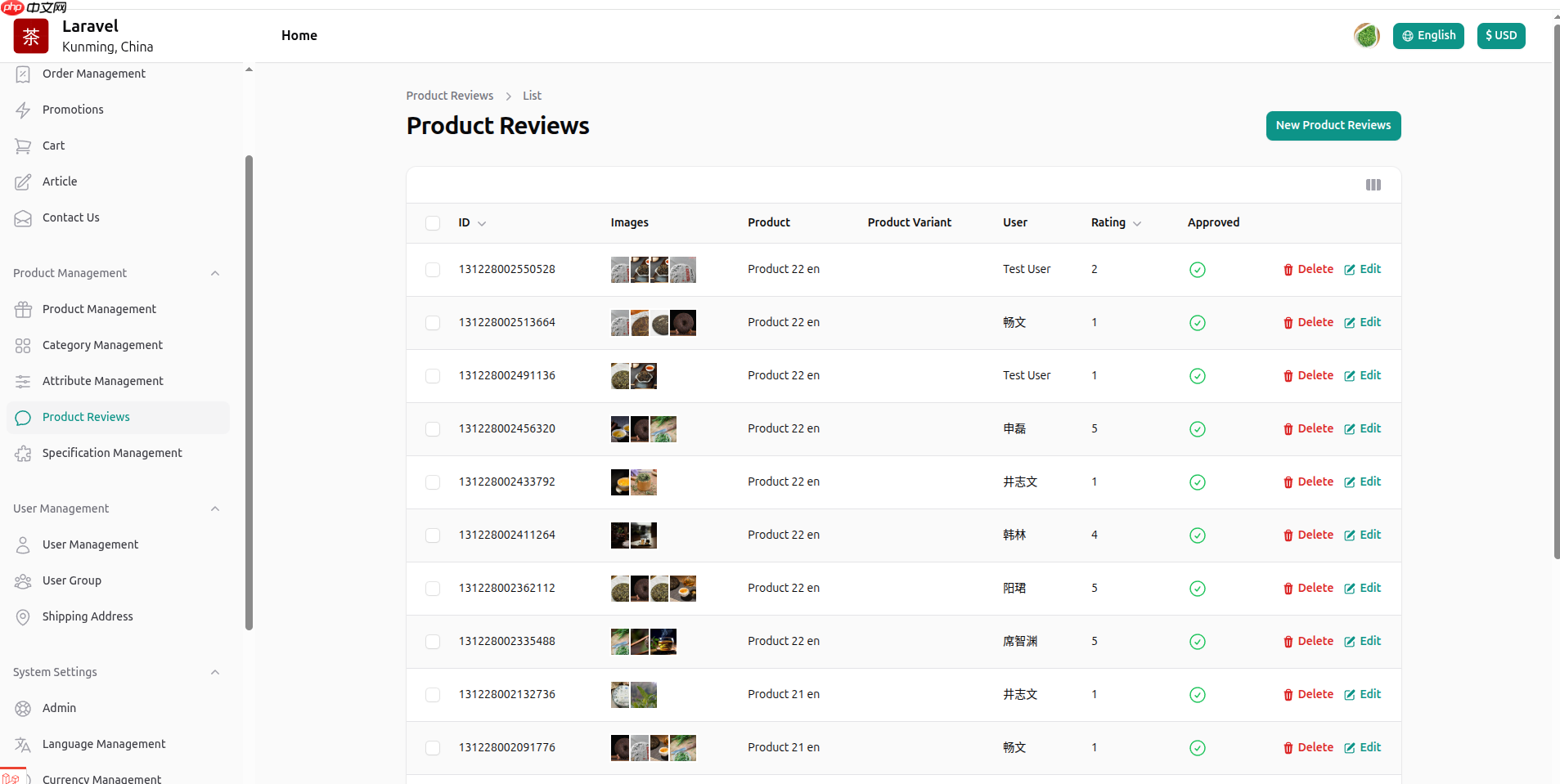Check the row checkbox for review 131228002513664
The height and width of the screenshot is (784, 1560).
(433, 323)
